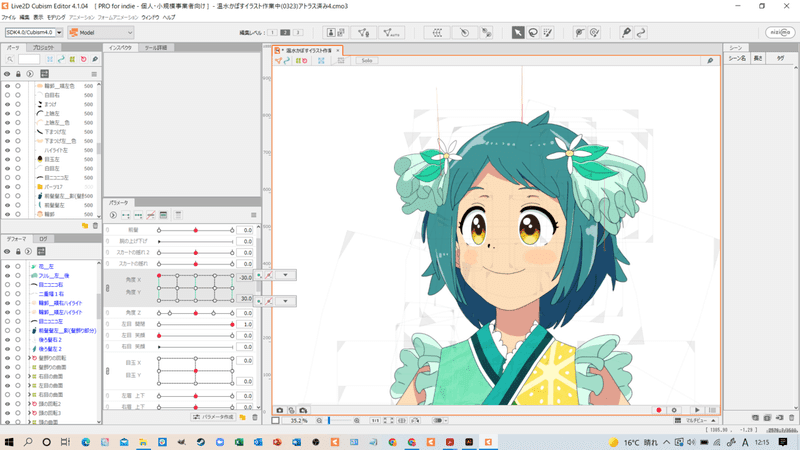This screenshot has width=800, height=450.
Task: Expand 髪飾りの回転 deformer tree node
Action: 30,358
